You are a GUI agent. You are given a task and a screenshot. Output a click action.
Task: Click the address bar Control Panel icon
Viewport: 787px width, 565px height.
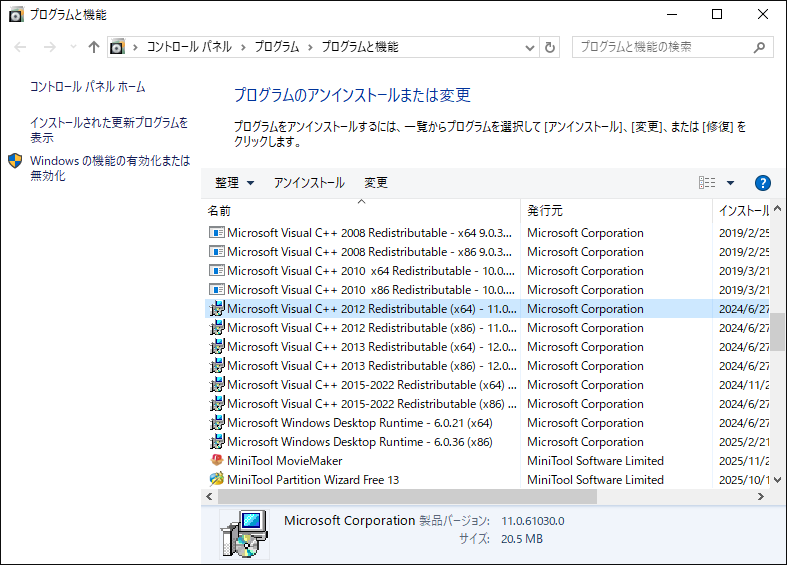(x=117, y=47)
